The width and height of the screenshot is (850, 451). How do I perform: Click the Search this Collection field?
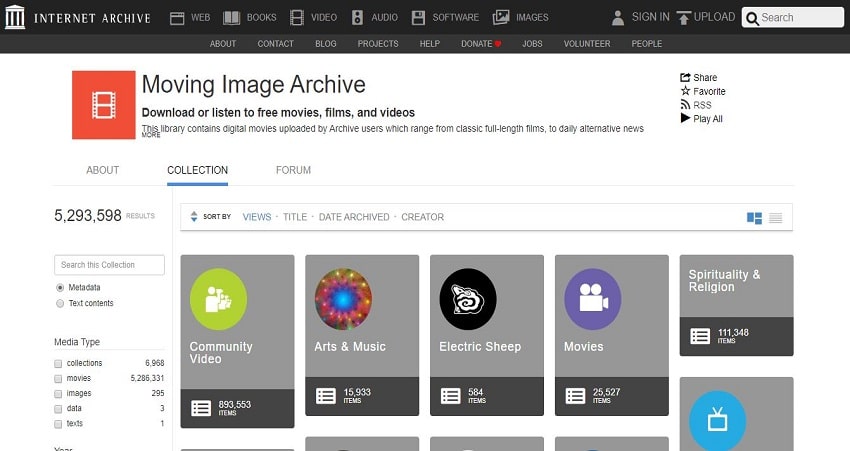point(110,265)
